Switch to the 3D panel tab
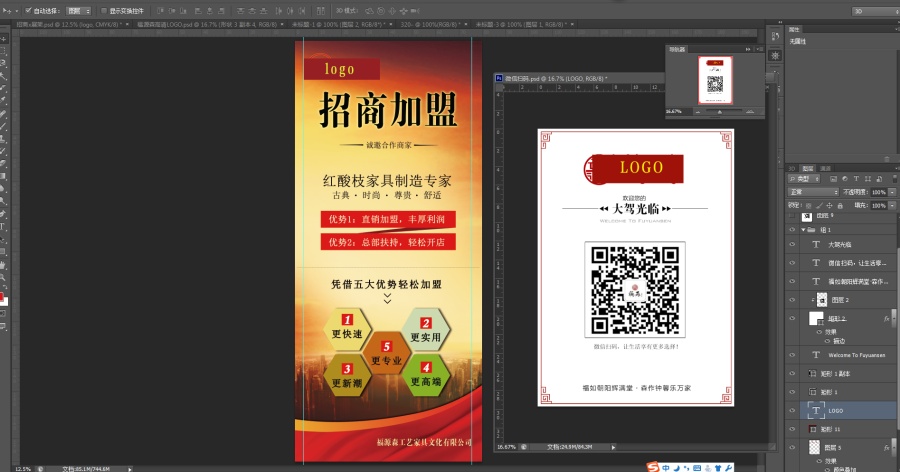900x472 pixels. click(x=792, y=168)
